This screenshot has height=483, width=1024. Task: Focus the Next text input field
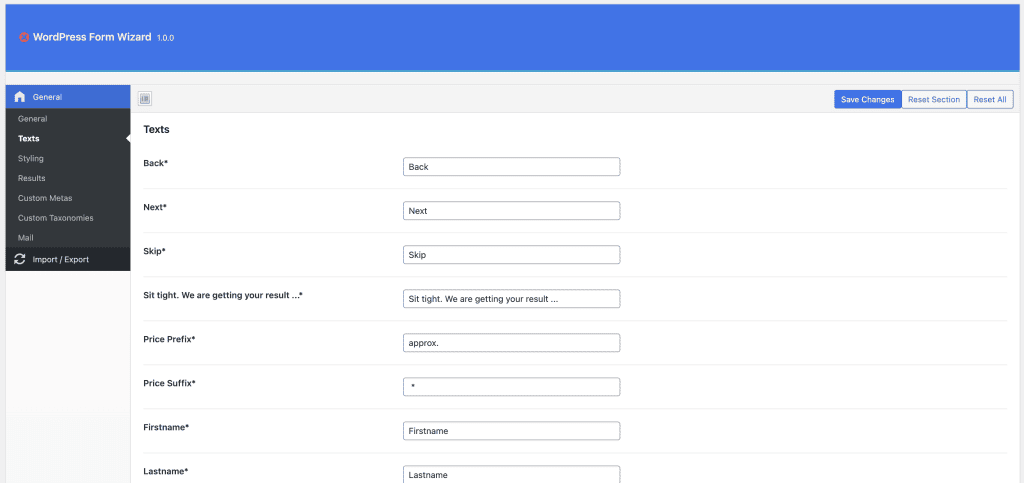click(x=511, y=211)
